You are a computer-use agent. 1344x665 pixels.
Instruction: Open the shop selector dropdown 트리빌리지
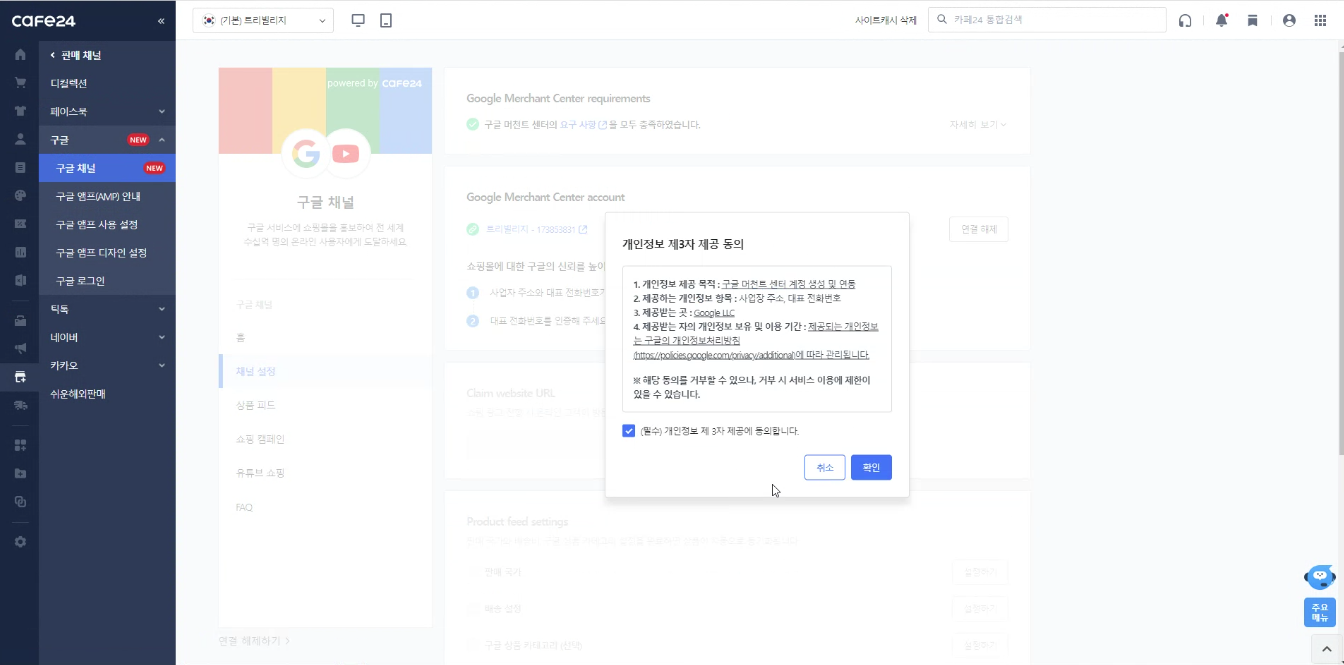point(263,20)
